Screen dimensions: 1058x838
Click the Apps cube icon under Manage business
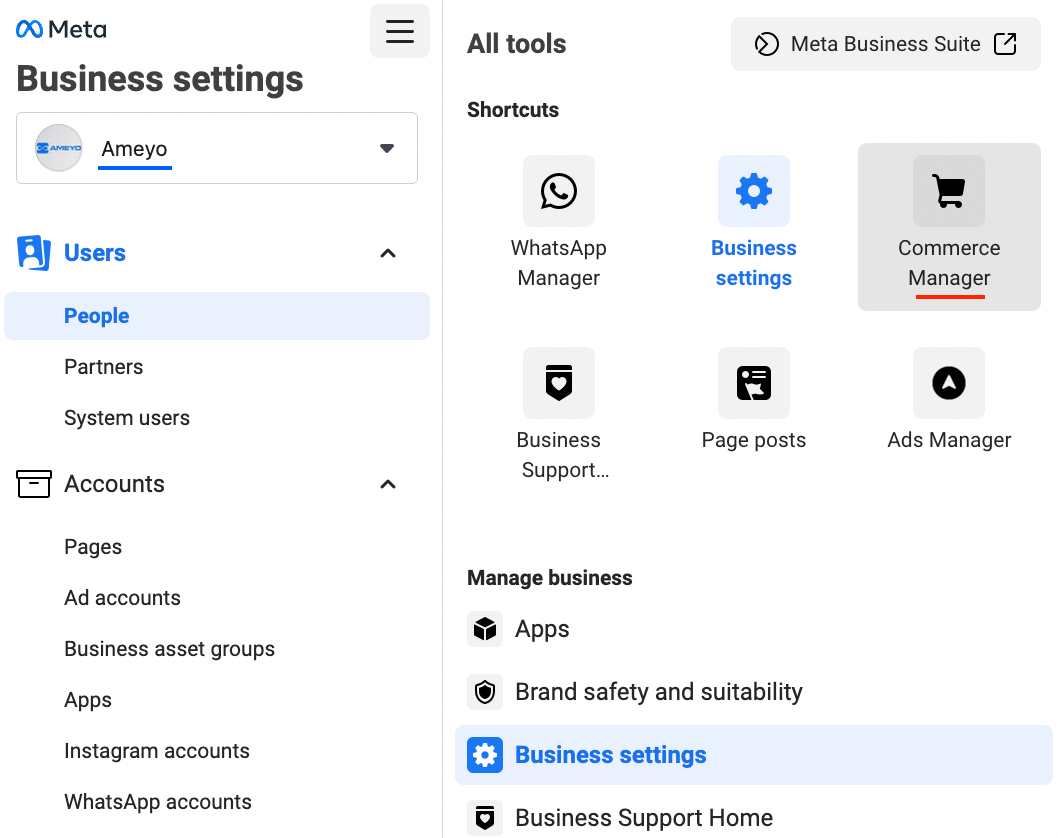[x=484, y=629]
